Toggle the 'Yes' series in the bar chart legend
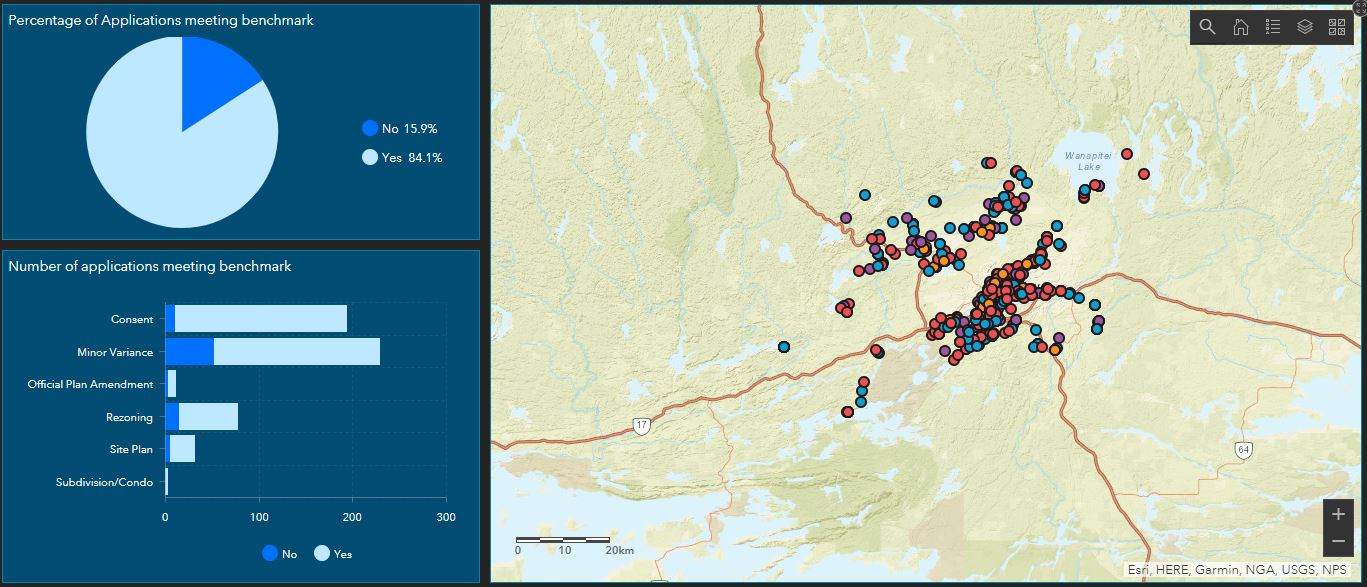The width and height of the screenshot is (1367, 587). pos(333,554)
